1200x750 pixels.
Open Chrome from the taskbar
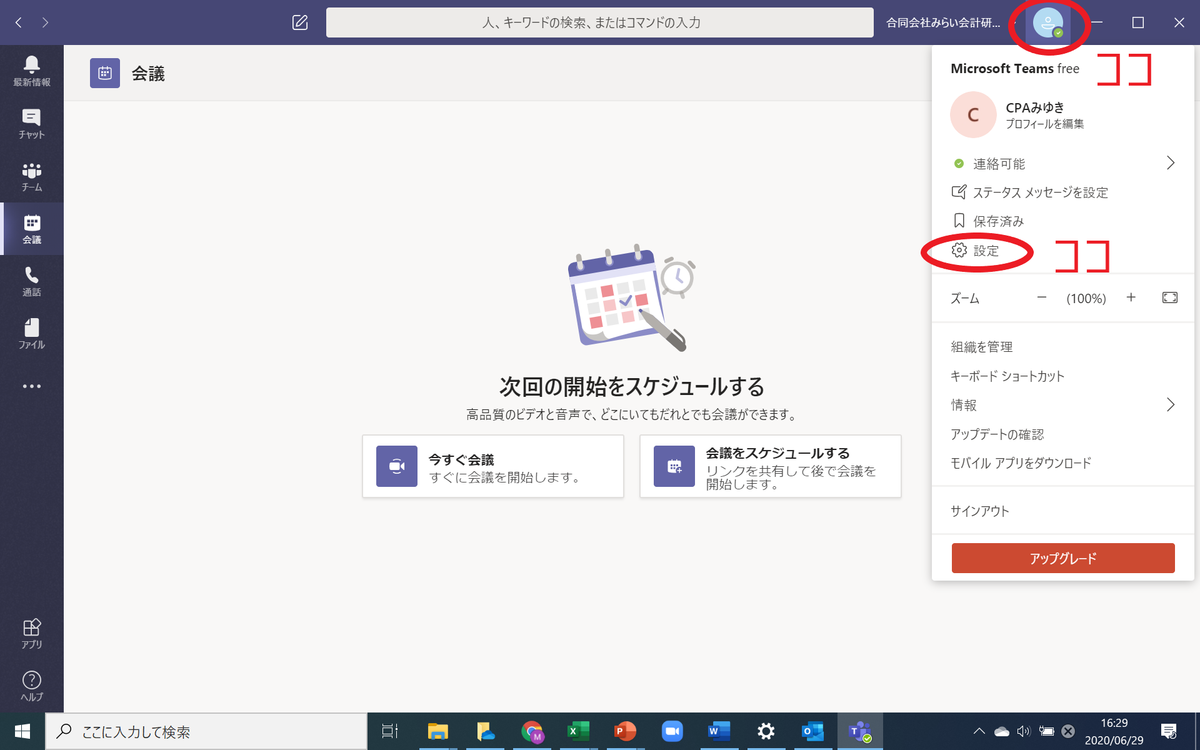531,731
